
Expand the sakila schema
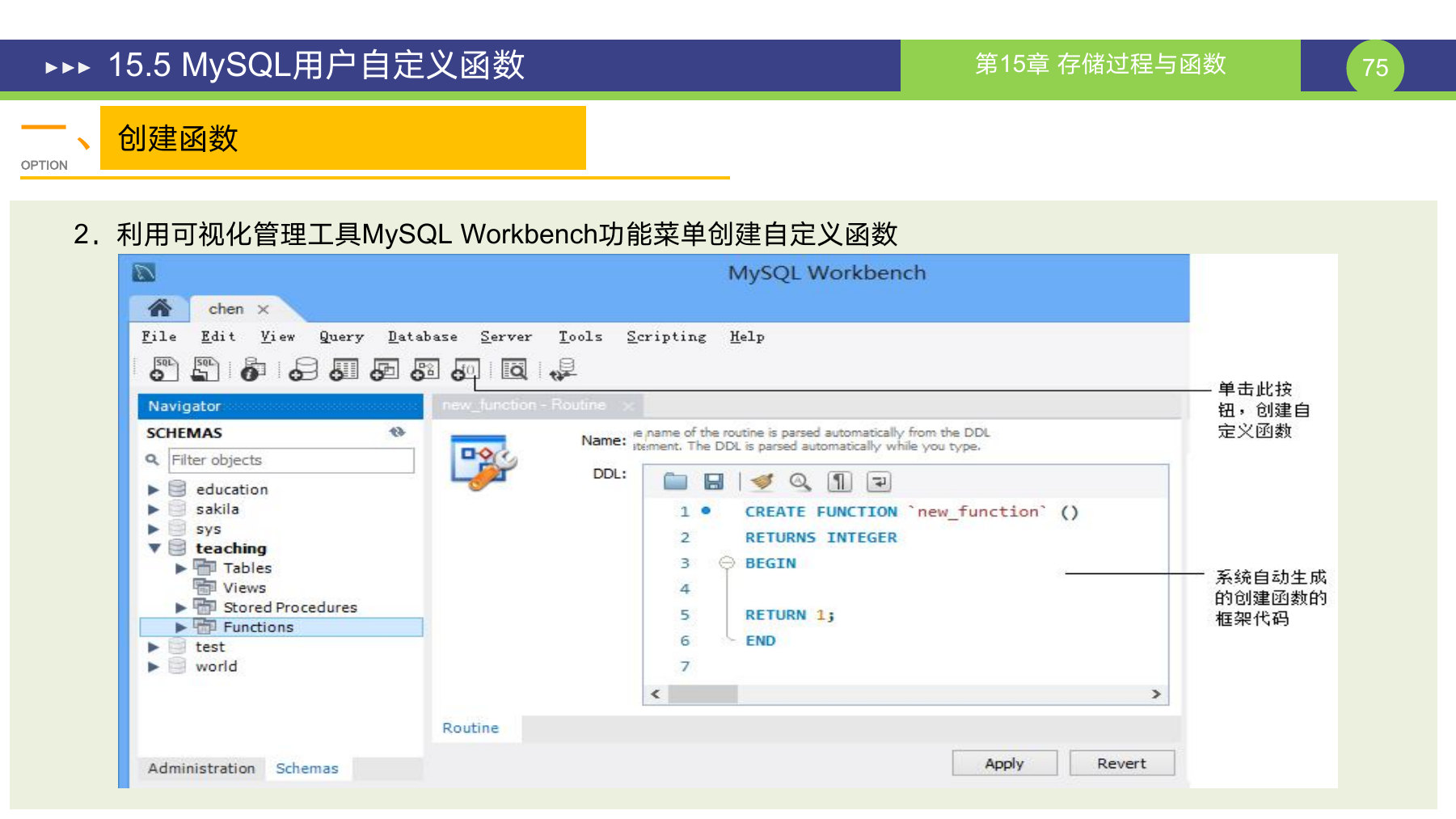tap(153, 509)
